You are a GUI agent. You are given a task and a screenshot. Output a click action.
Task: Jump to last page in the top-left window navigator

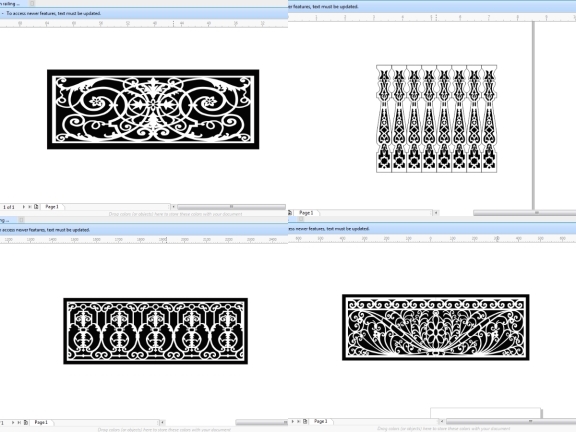[30, 207]
